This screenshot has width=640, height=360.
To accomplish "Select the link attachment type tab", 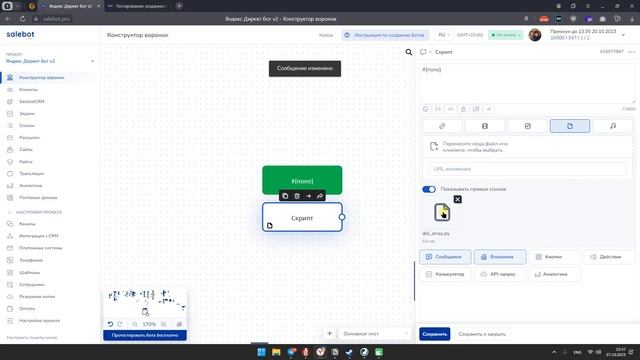I will click(x=442, y=126).
